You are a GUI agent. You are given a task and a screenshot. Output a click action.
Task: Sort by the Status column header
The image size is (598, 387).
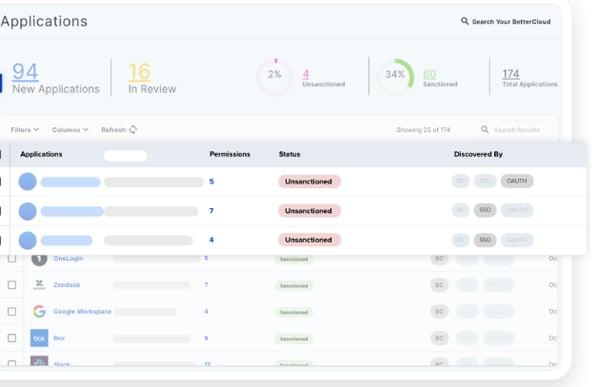click(x=289, y=154)
